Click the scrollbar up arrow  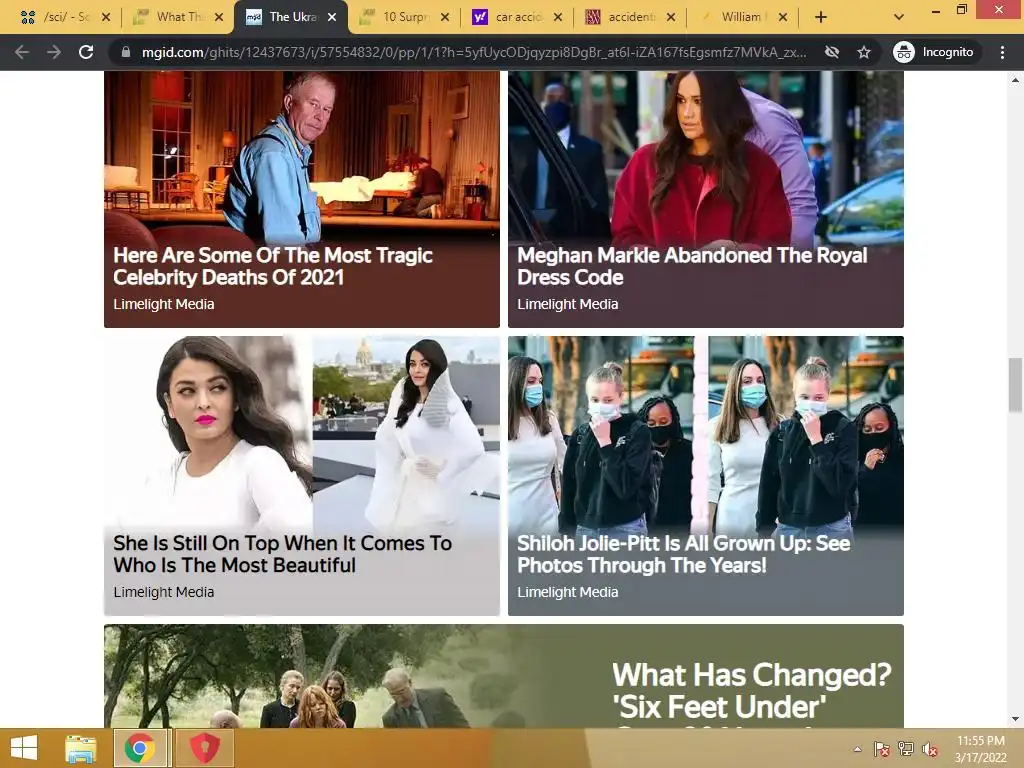(1015, 80)
